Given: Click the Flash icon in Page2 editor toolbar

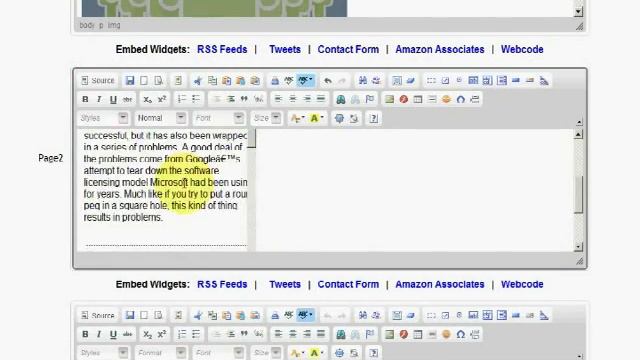Looking at the screenshot, I should click(x=404, y=99).
